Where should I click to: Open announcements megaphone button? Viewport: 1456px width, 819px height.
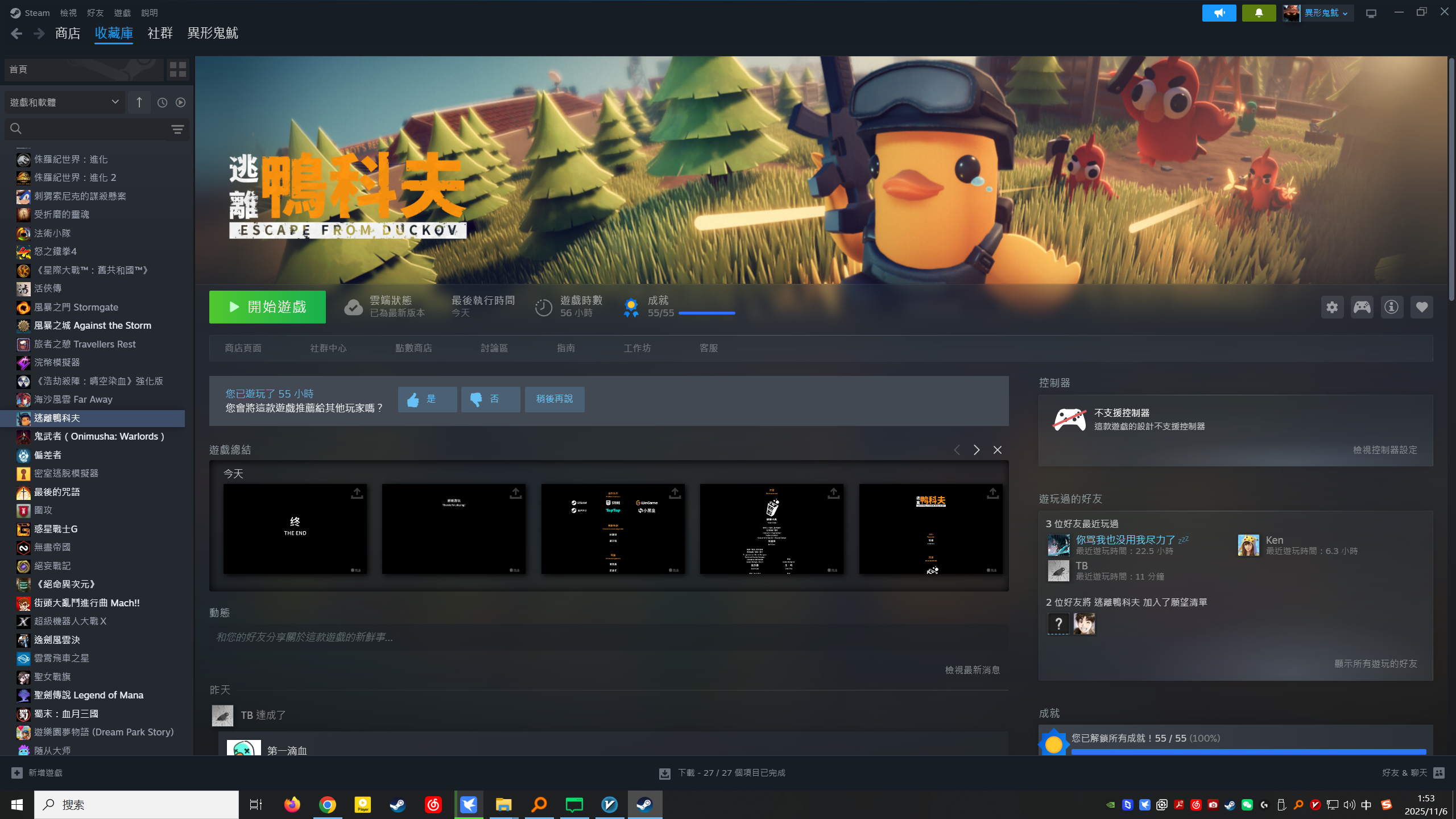[x=1219, y=13]
